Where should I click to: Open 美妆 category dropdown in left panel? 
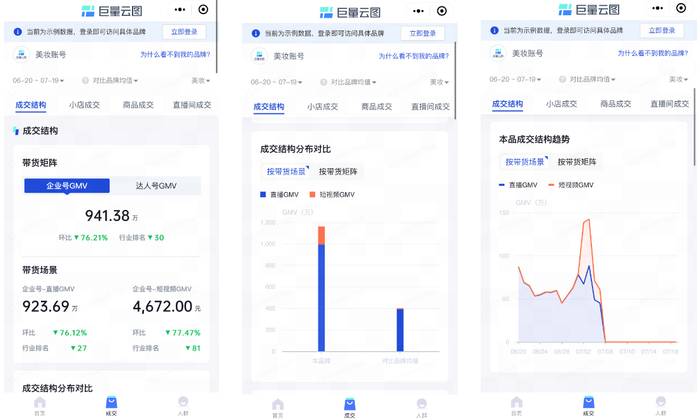(x=200, y=80)
